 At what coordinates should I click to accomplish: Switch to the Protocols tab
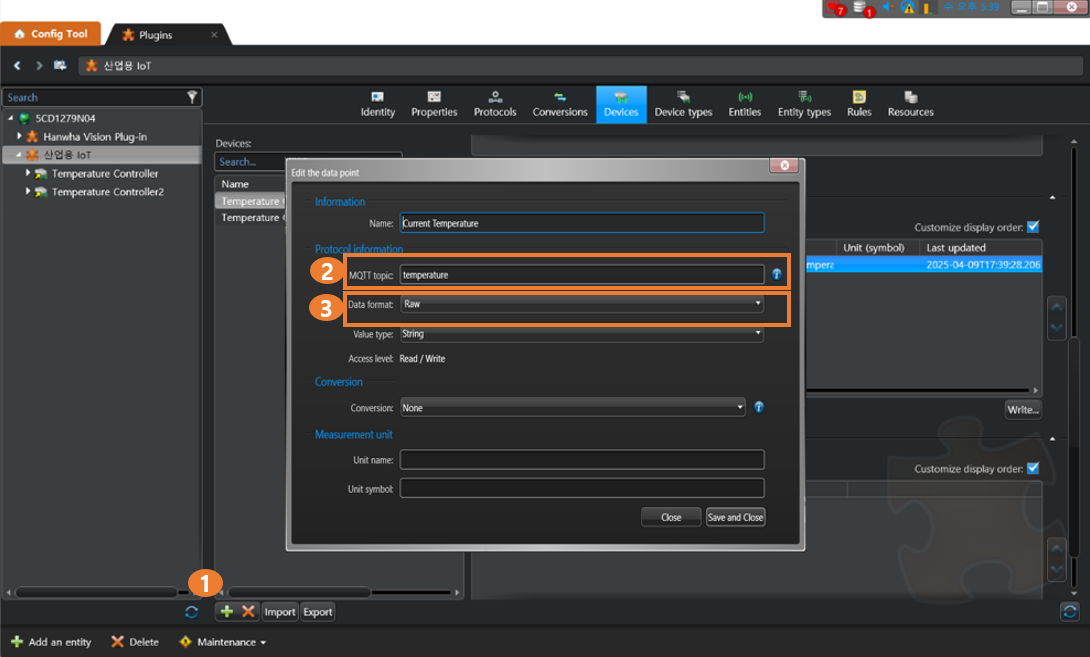[495, 104]
